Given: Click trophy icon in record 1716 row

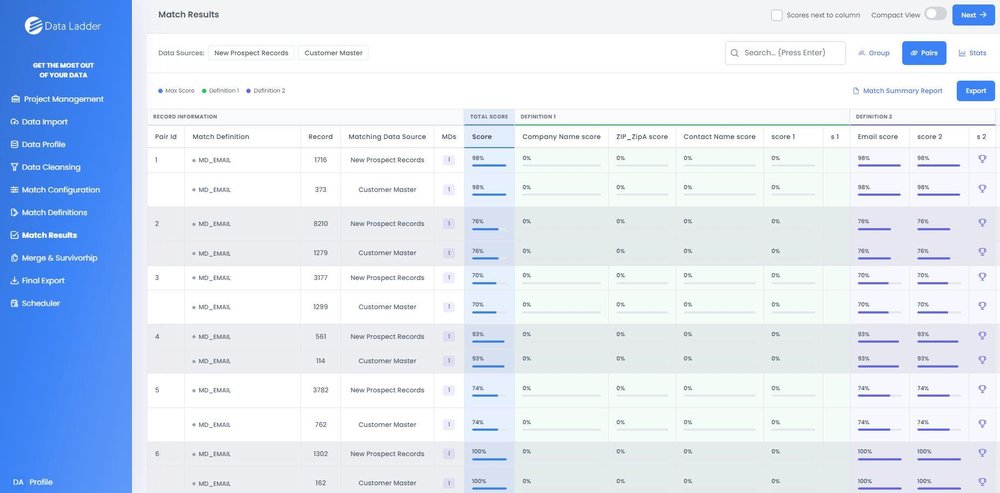Looking at the screenshot, I should click(x=982, y=159).
